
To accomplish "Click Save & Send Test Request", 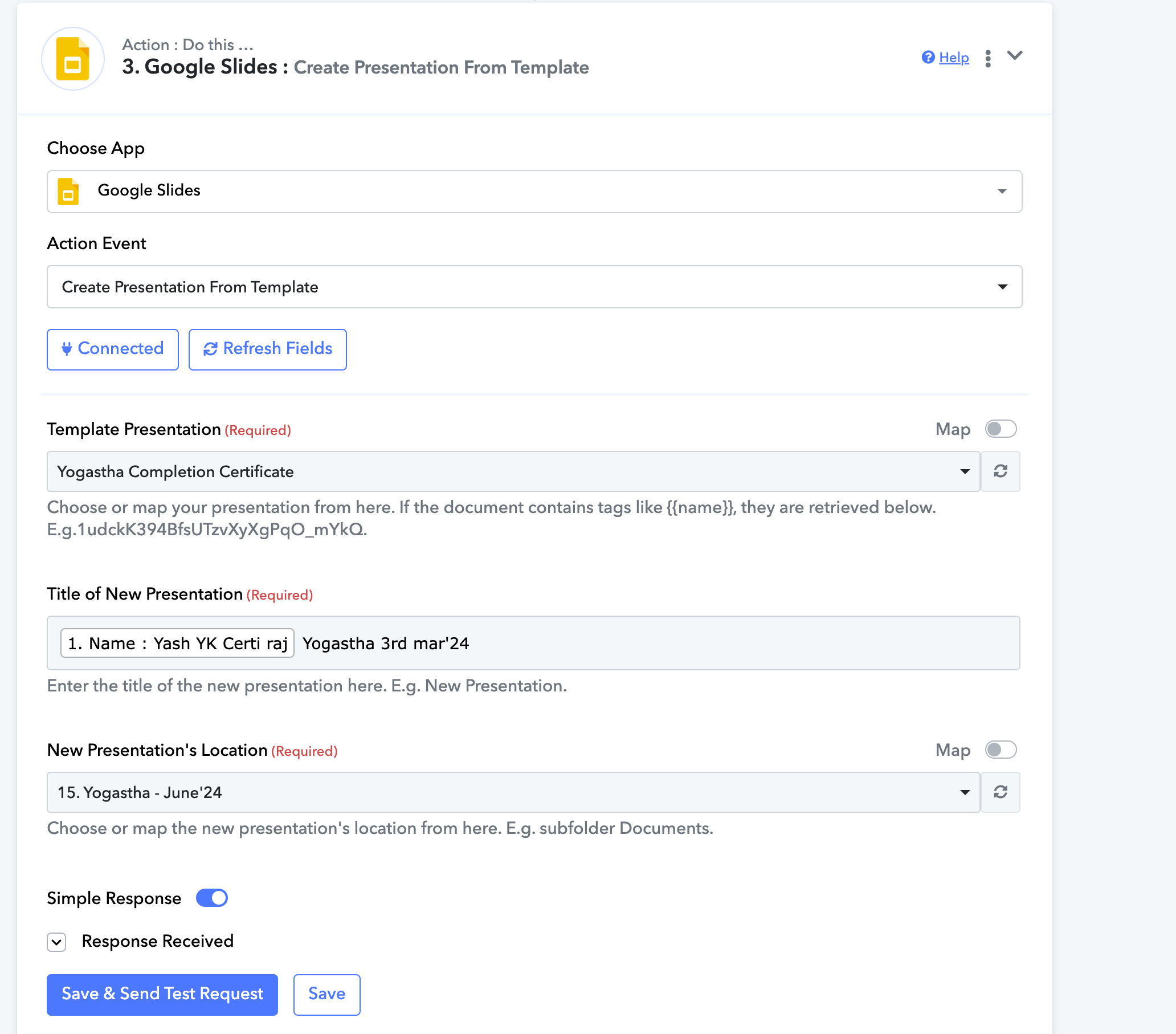I will click(162, 994).
